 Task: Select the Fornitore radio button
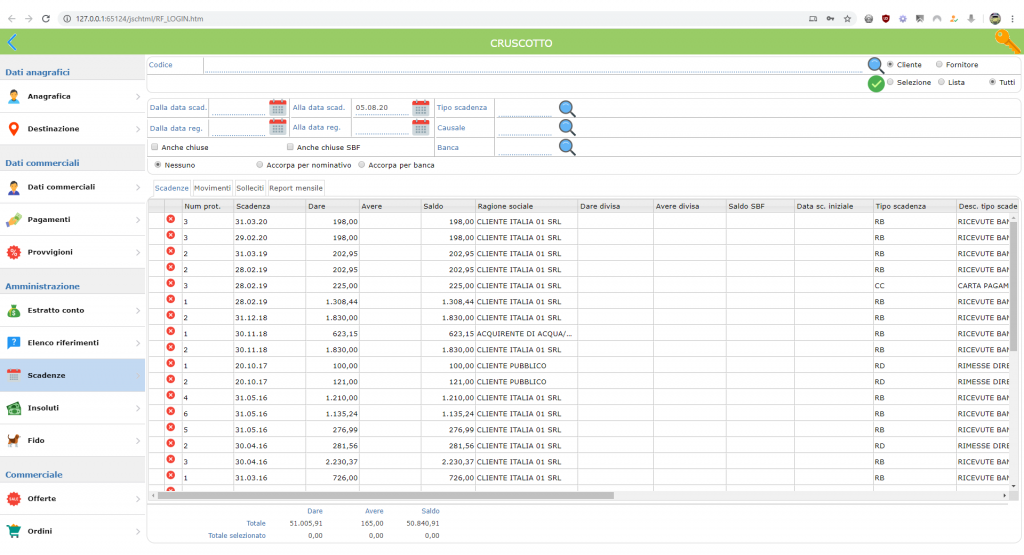(939, 64)
